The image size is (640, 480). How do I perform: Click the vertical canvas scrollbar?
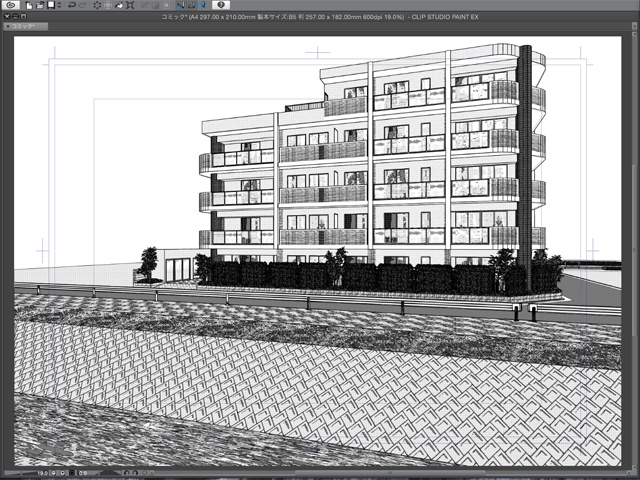[632, 251]
